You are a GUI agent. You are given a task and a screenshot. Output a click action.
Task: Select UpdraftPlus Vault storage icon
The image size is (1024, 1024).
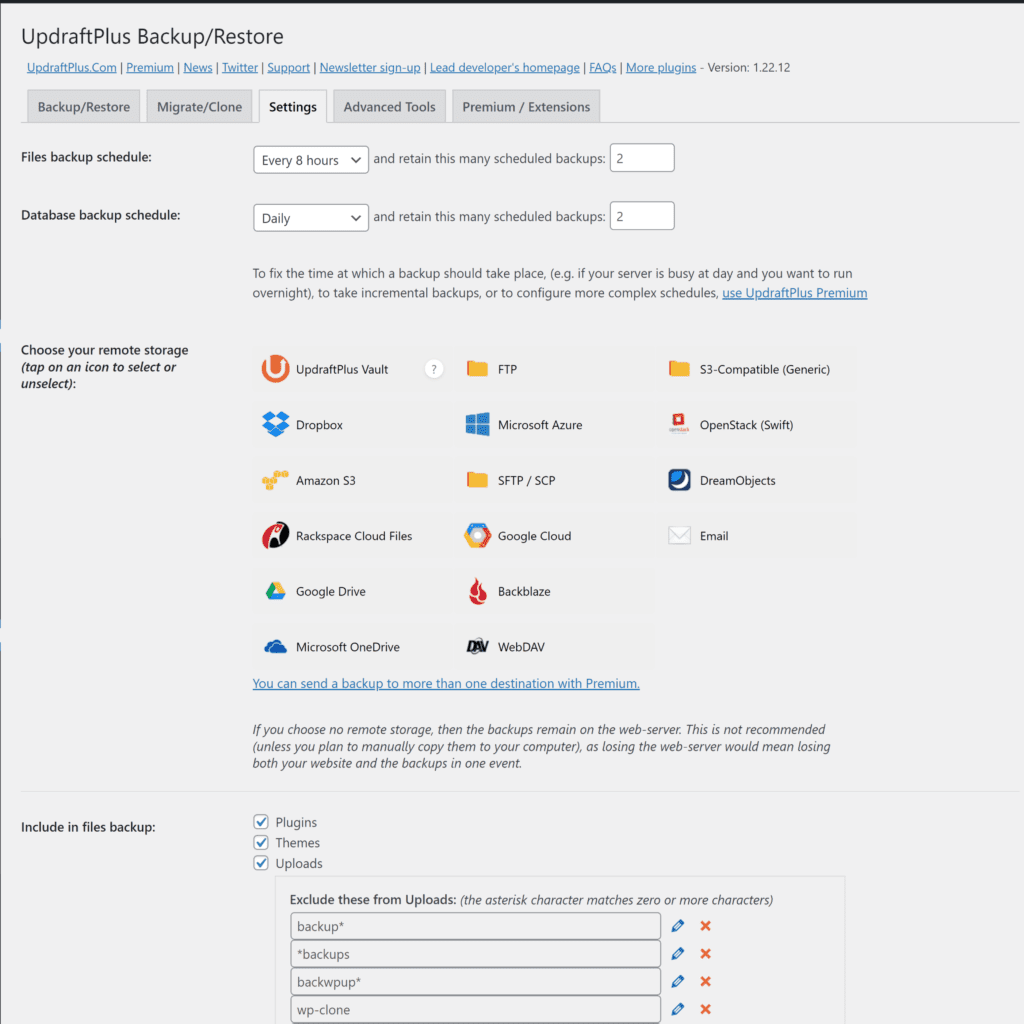click(x=275, y=369)
